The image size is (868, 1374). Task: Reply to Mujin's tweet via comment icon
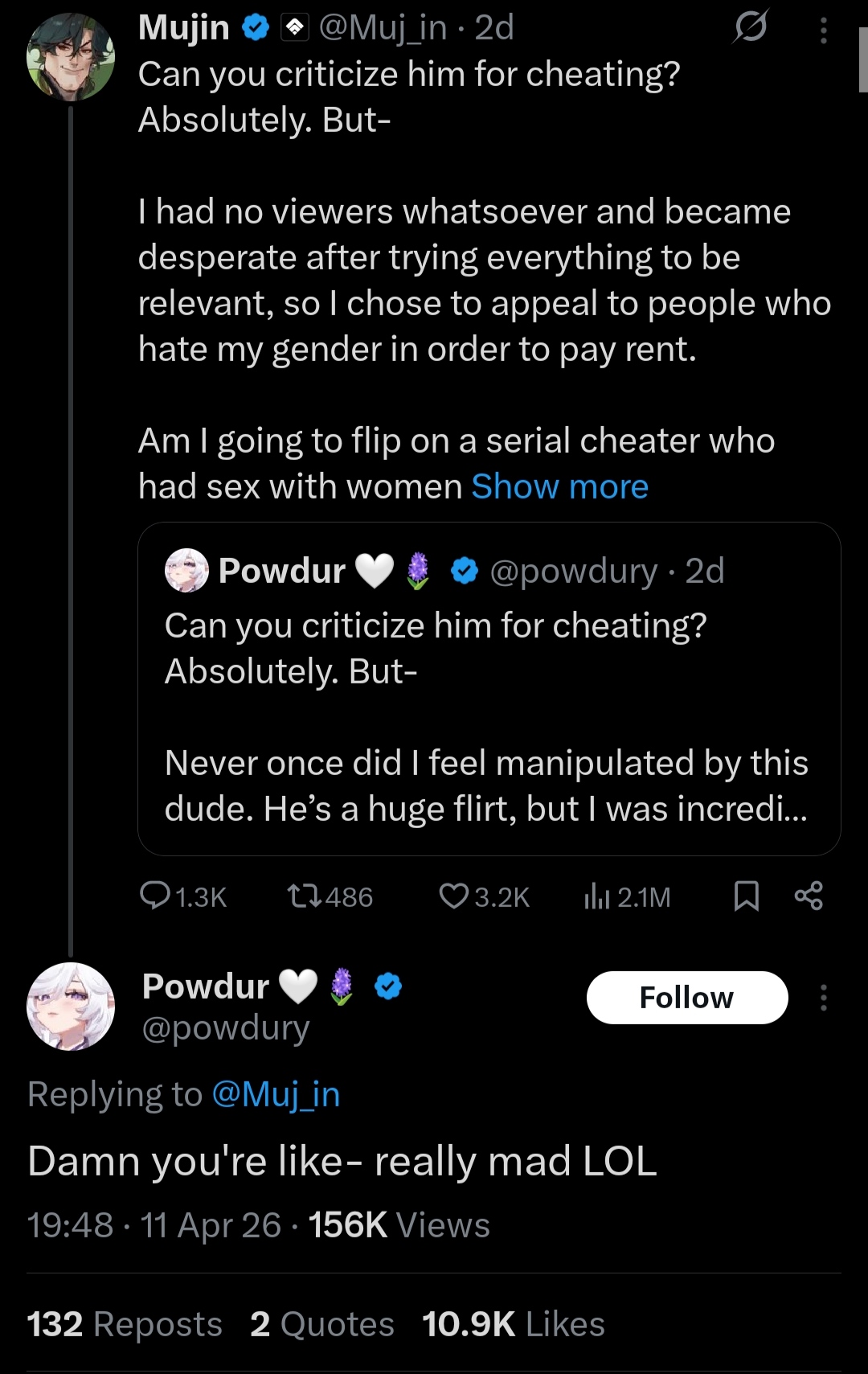pos(154,896)
